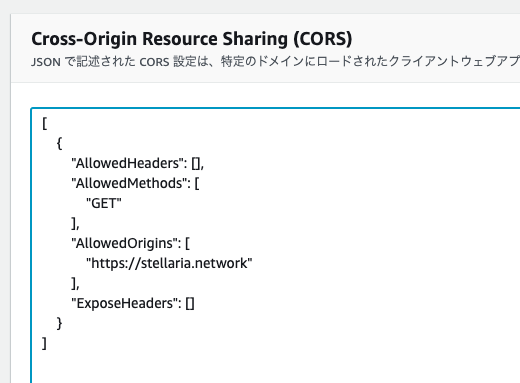Click the final closing square bracket line
The image size is (520, 383).
tap(44, 343)
